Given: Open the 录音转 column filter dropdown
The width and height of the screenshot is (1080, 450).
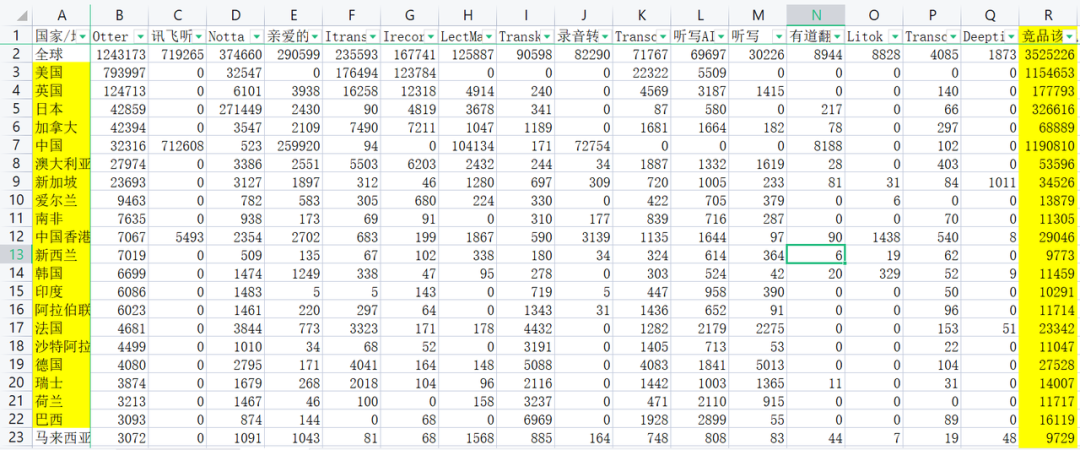Looking at the screenshot, I should 605,36.
